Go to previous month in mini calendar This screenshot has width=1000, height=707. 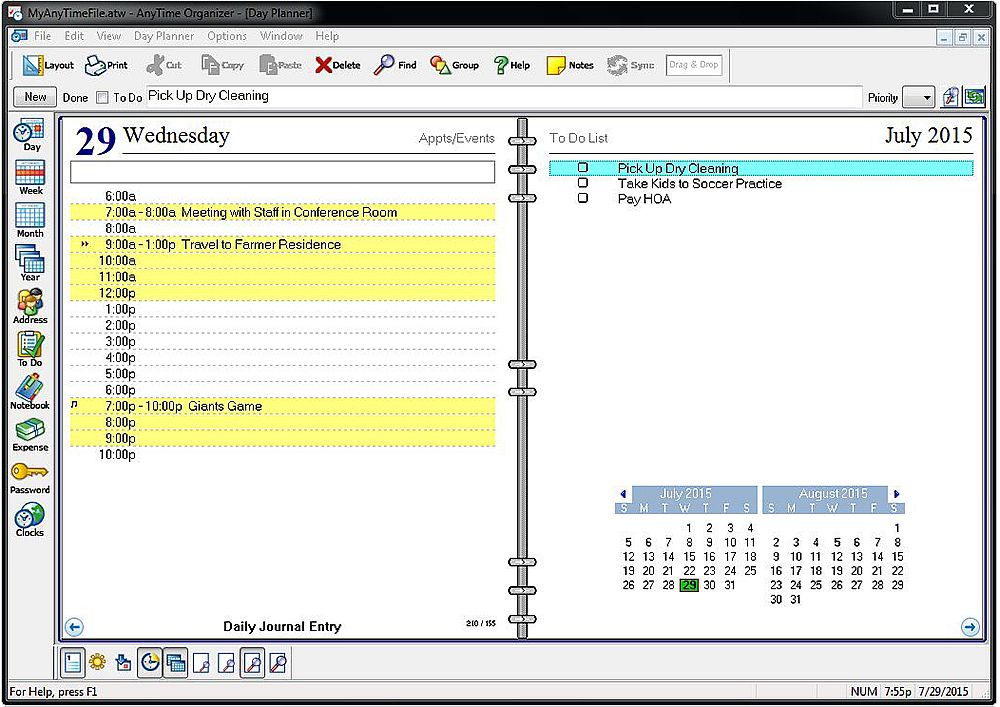pos(624,494)
